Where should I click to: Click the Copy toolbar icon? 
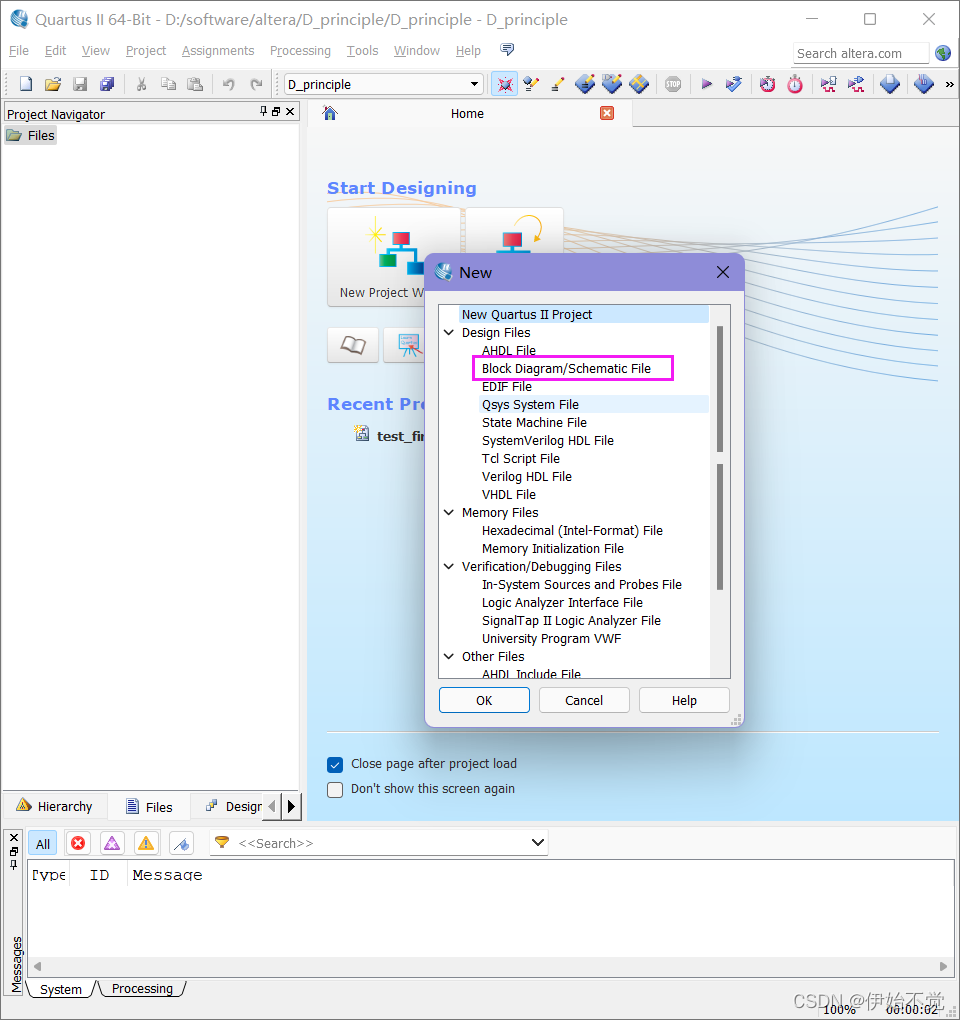[168, 84]
